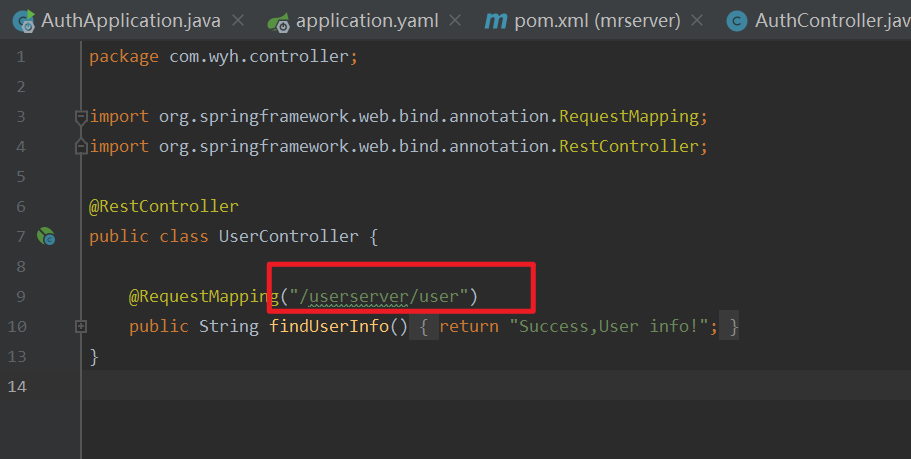The height and width of the screenshot is (459, 911).
Task: Click the findUserInfo method name
Action: point(328,327)
